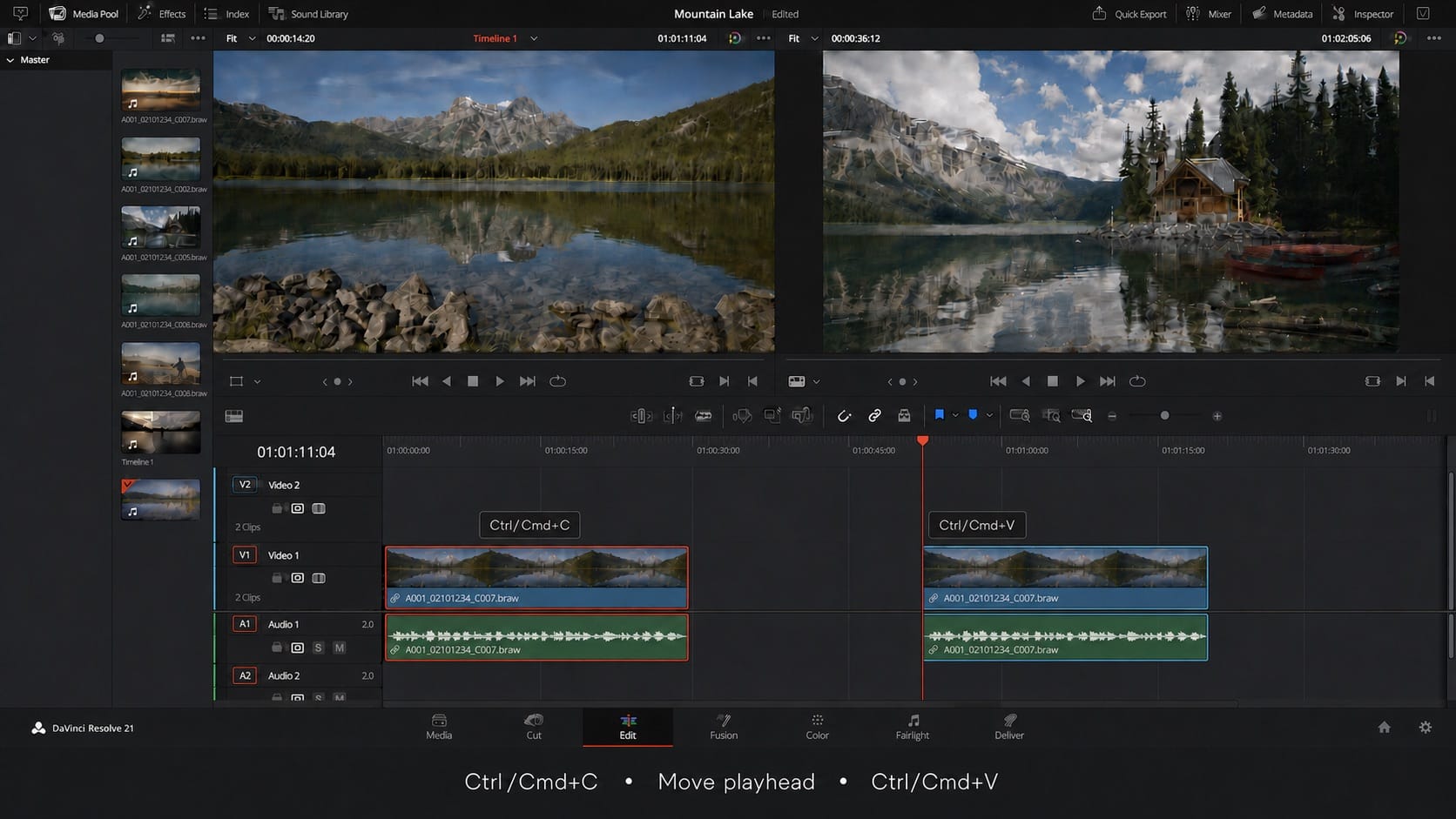This screenshot has width=1456, height=819.
Task: Select the Edit page tab
Action: point(628,727)
